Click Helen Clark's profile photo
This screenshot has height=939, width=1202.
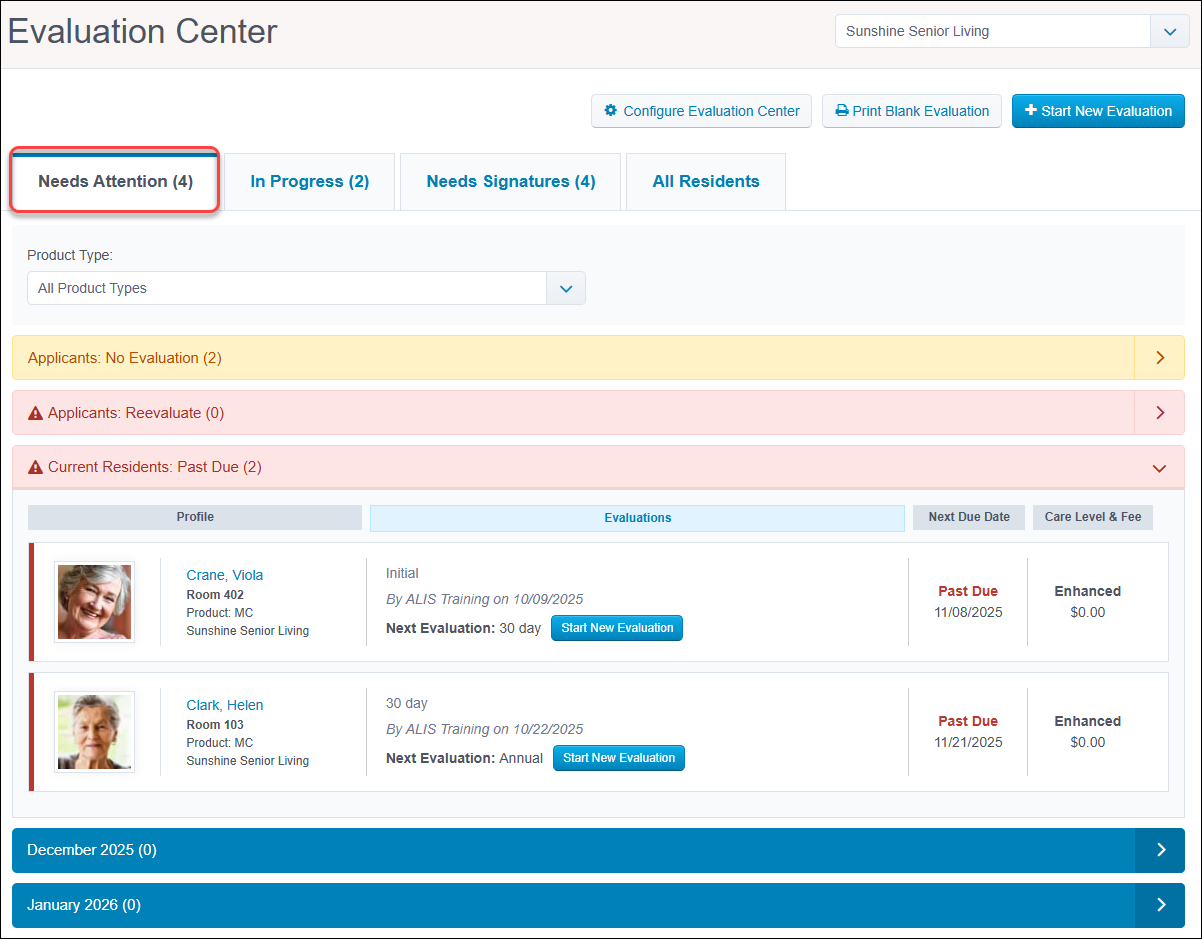94,731
